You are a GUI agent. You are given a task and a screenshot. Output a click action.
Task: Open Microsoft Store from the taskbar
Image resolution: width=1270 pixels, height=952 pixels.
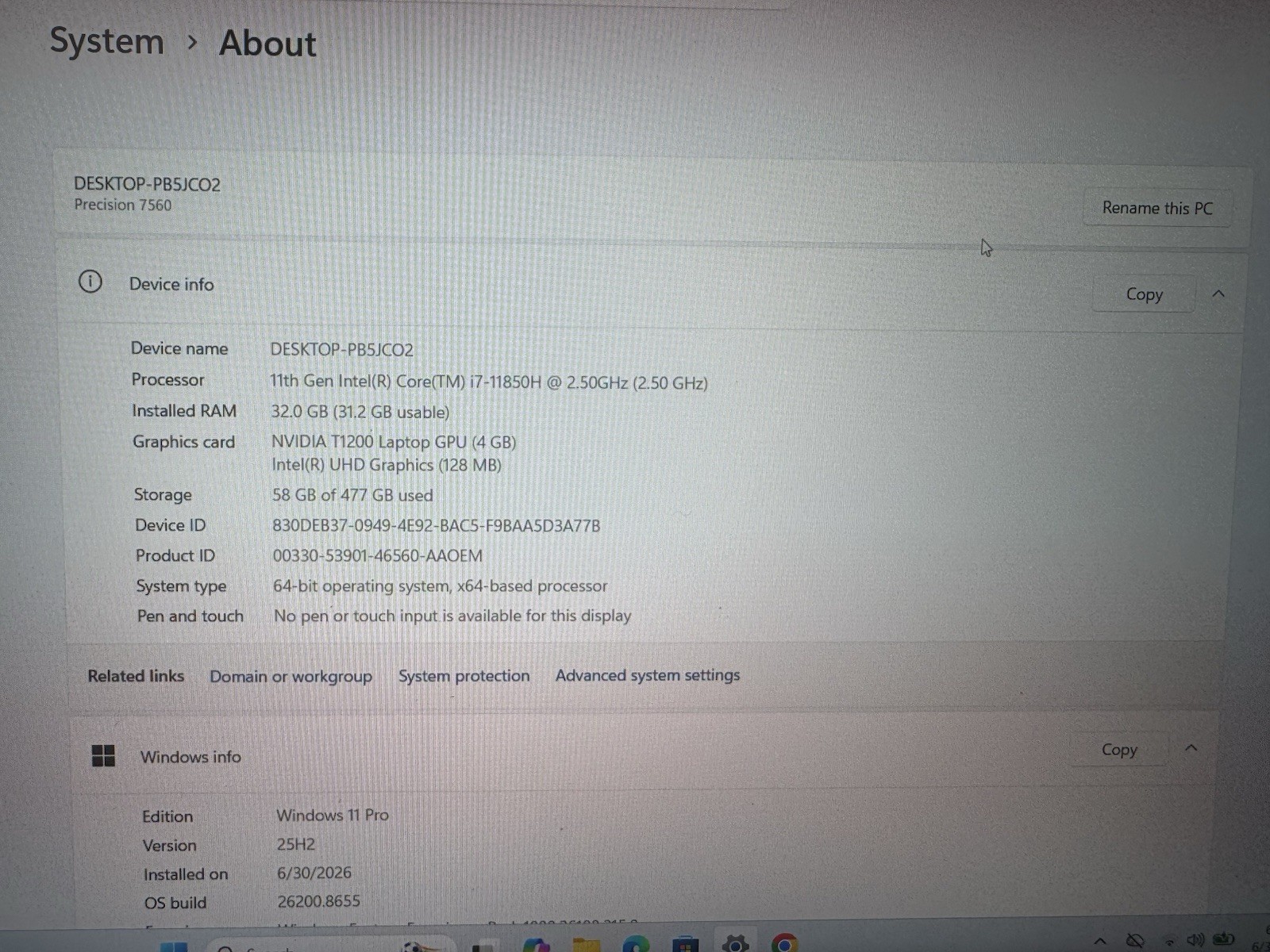coord(685,944)
